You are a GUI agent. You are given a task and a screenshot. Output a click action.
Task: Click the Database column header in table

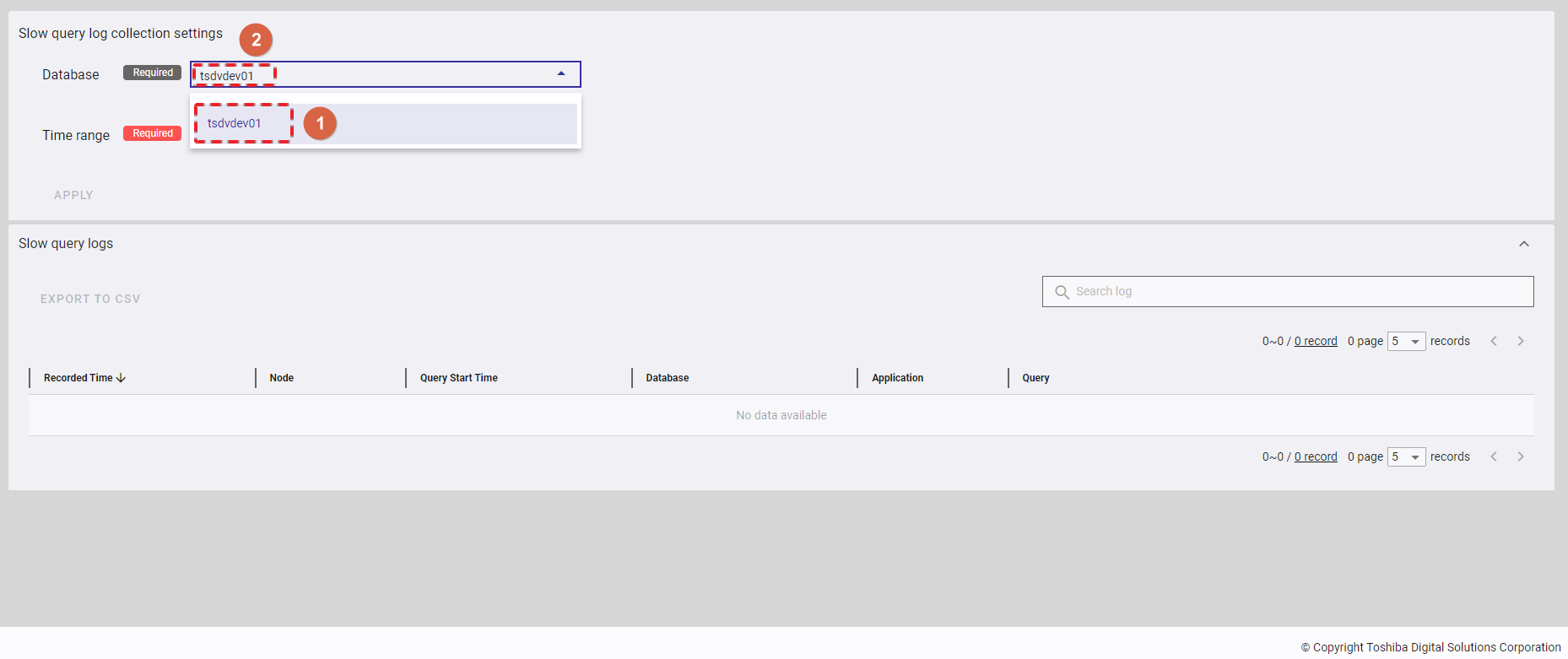[x=668, y=378]
